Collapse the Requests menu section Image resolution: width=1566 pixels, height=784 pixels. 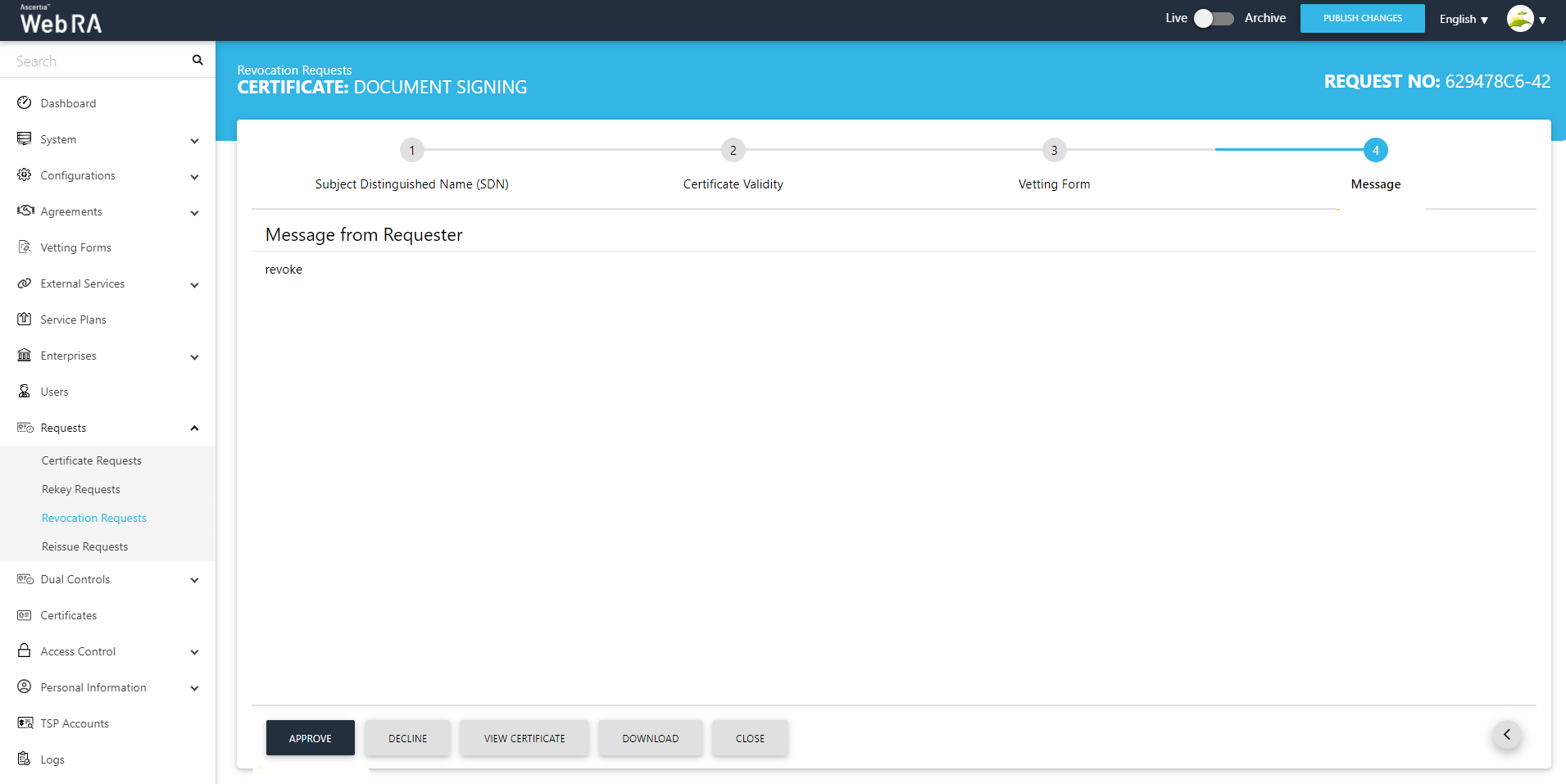pyautogui.click(x=194, y=428)
